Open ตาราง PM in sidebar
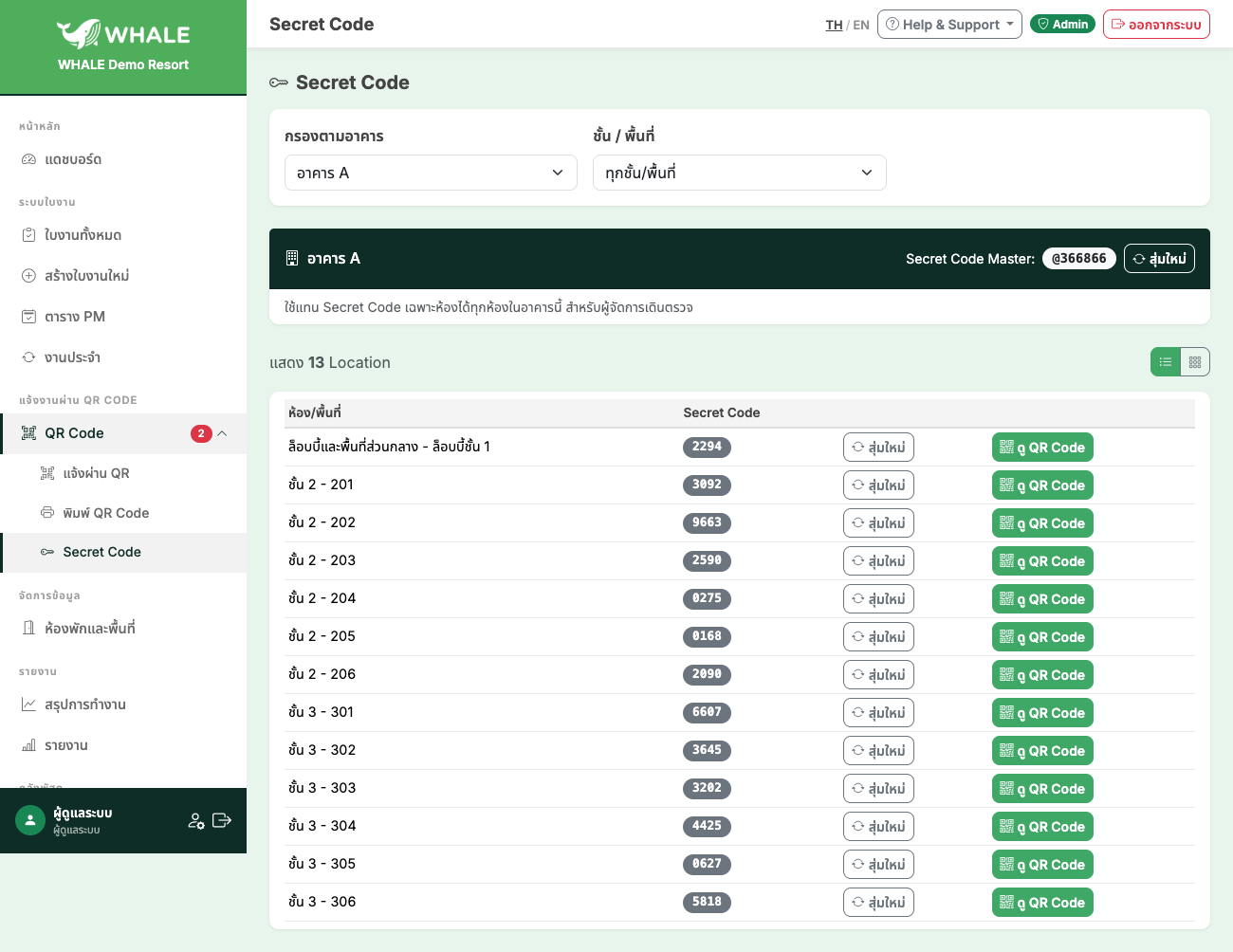Image resolution: width=1233 pixels, height=952 pixels. 123,317
